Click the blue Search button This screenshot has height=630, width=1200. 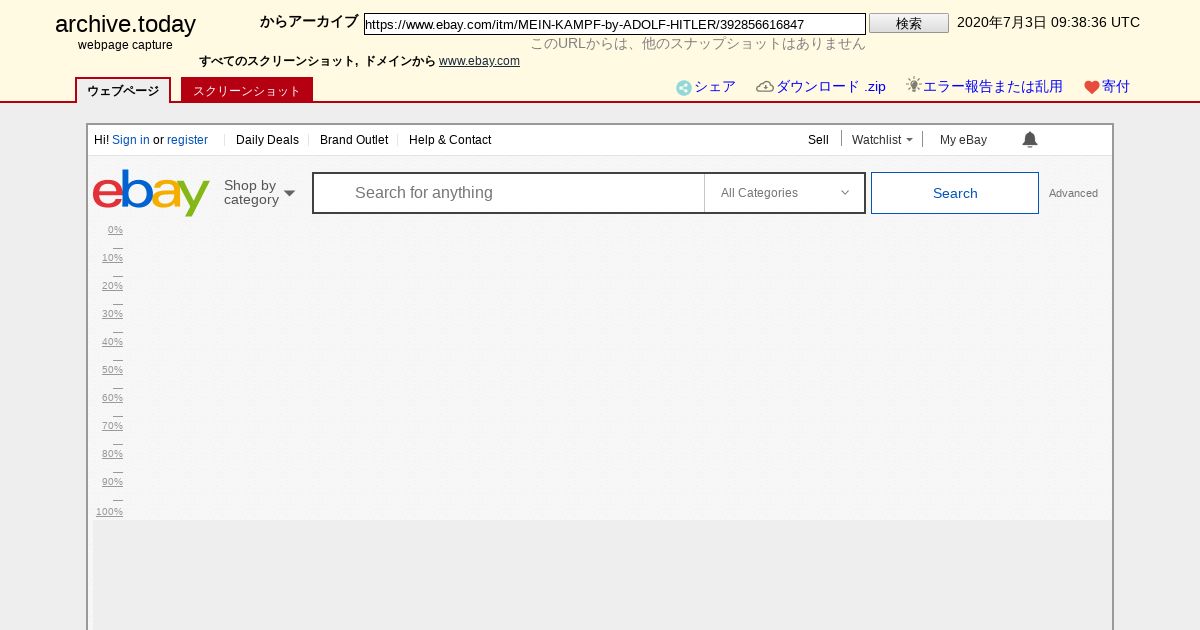(x=955, y=193)
